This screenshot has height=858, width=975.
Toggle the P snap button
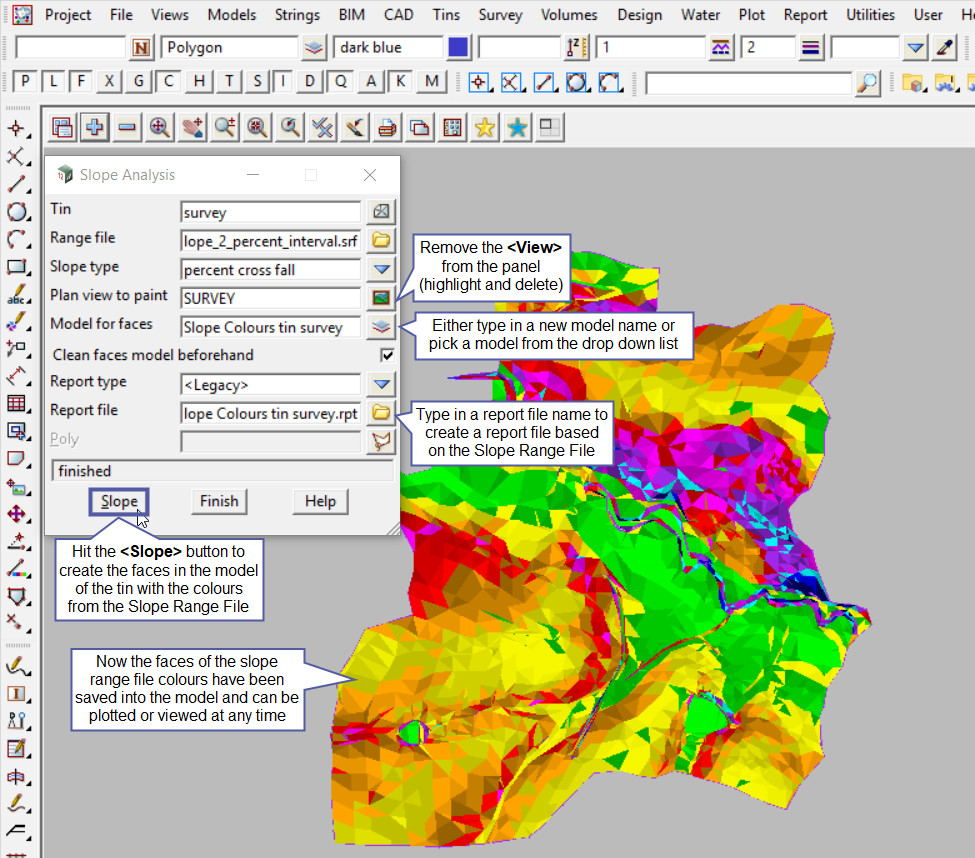[25, 82]
